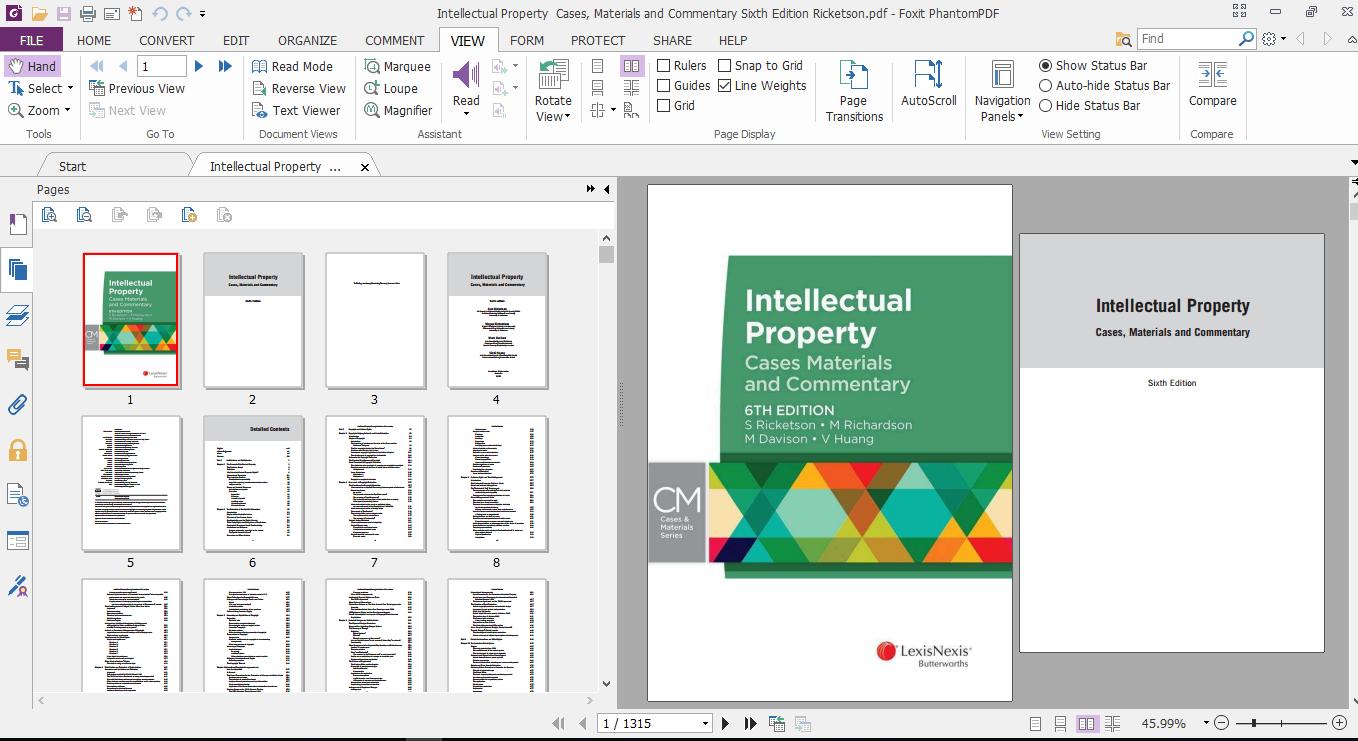Click the Undo arrow in quick access toolbar

coord(160,14)
